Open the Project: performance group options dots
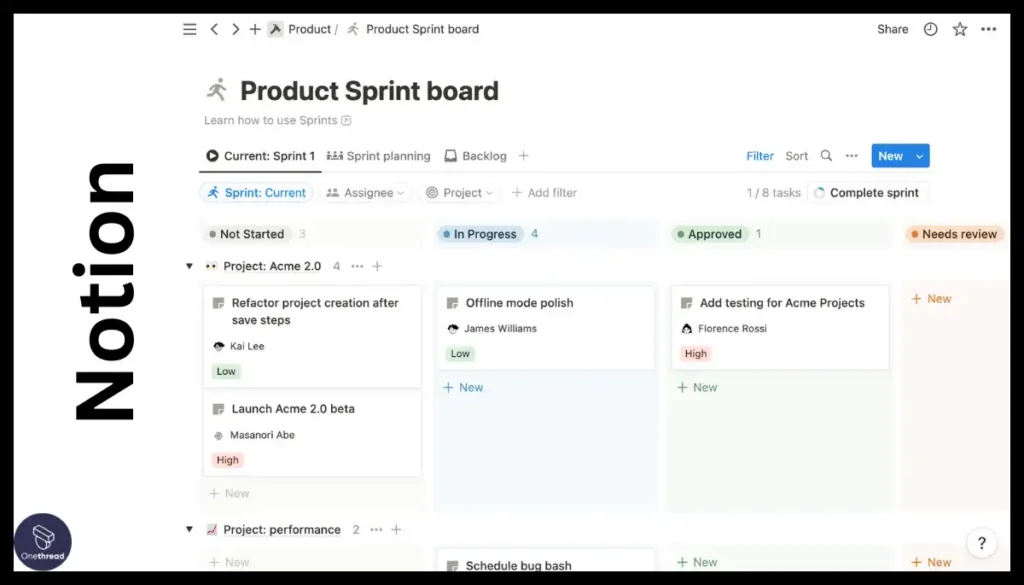1024x585 pixels. [x=376, y=530]
